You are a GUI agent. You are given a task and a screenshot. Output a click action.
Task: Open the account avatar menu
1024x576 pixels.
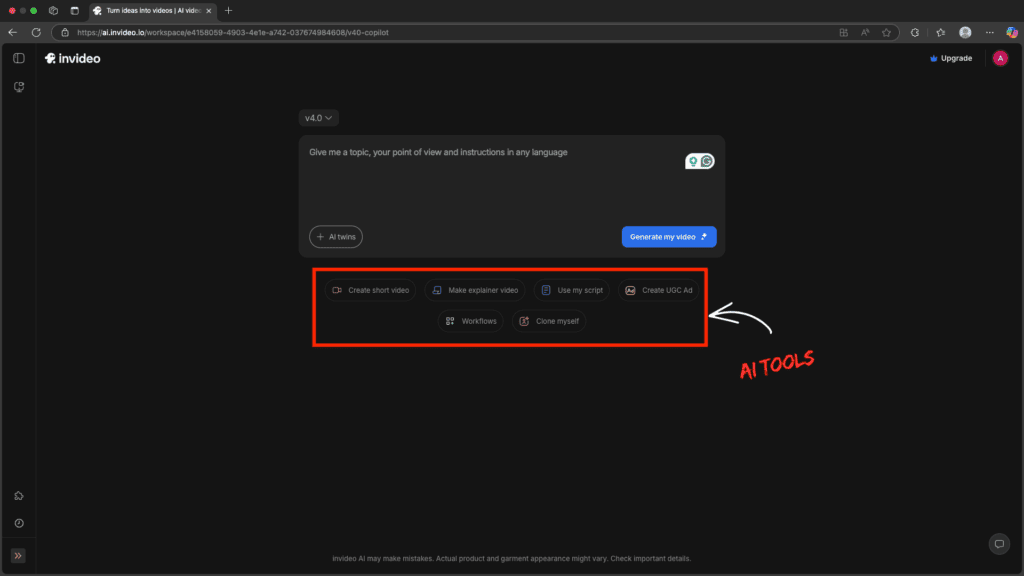coord(999,58)
